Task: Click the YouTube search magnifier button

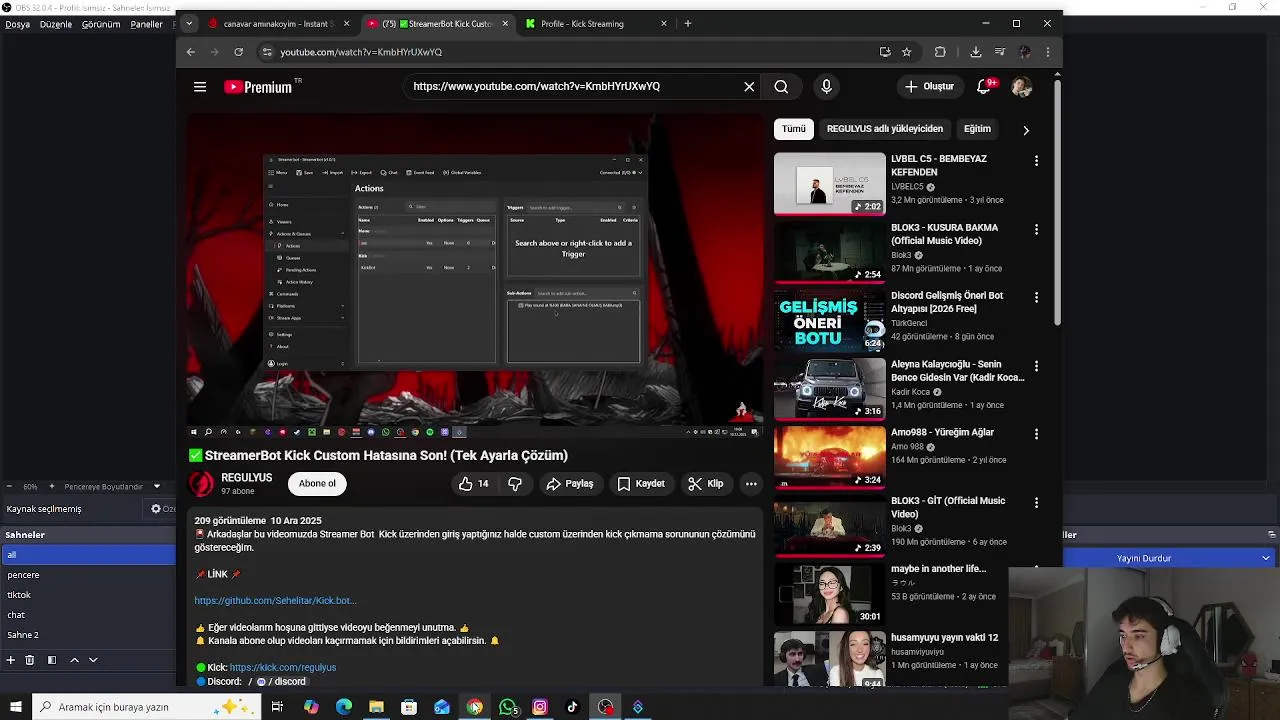Action: pyautogui.click(x=781, y=87)
